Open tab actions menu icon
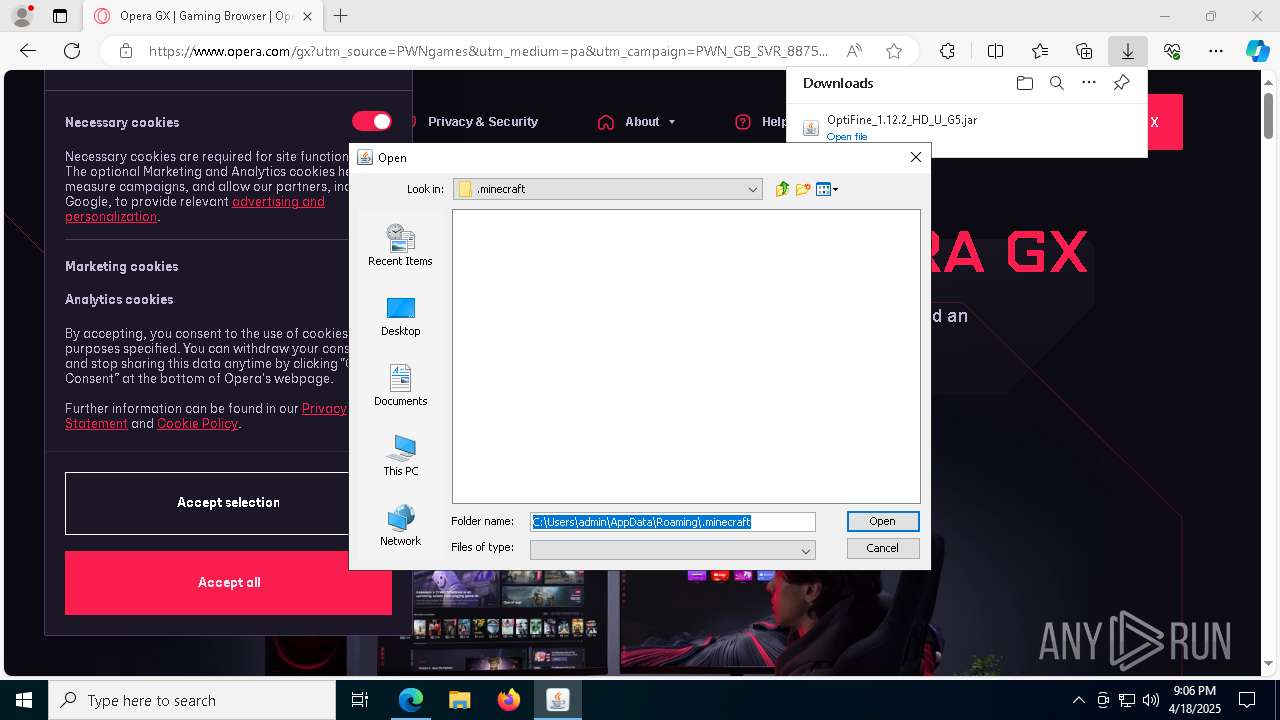 (60, 16)
